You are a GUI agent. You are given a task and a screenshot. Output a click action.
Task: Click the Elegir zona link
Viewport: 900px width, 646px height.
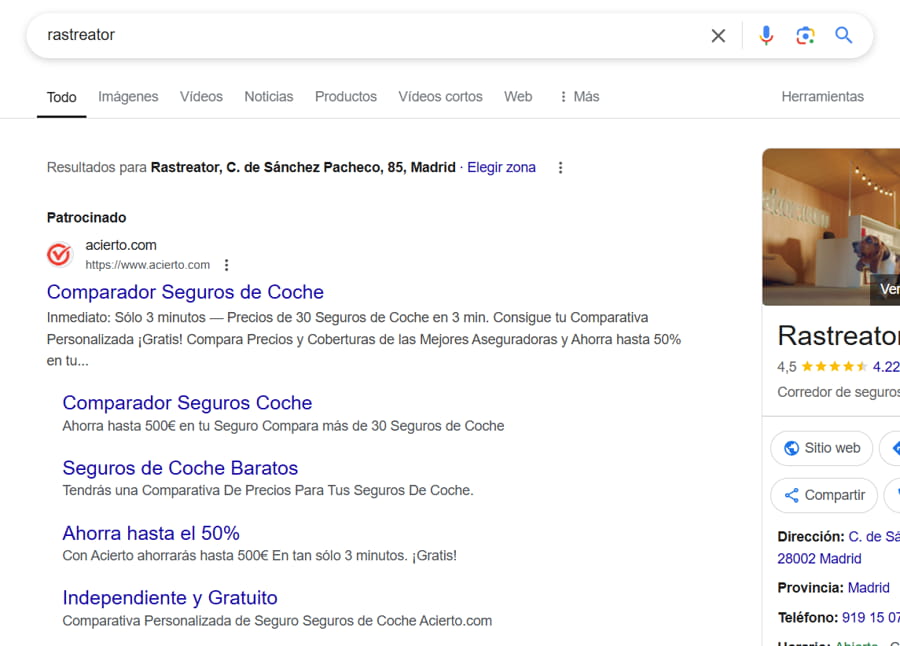coord(501,167)
